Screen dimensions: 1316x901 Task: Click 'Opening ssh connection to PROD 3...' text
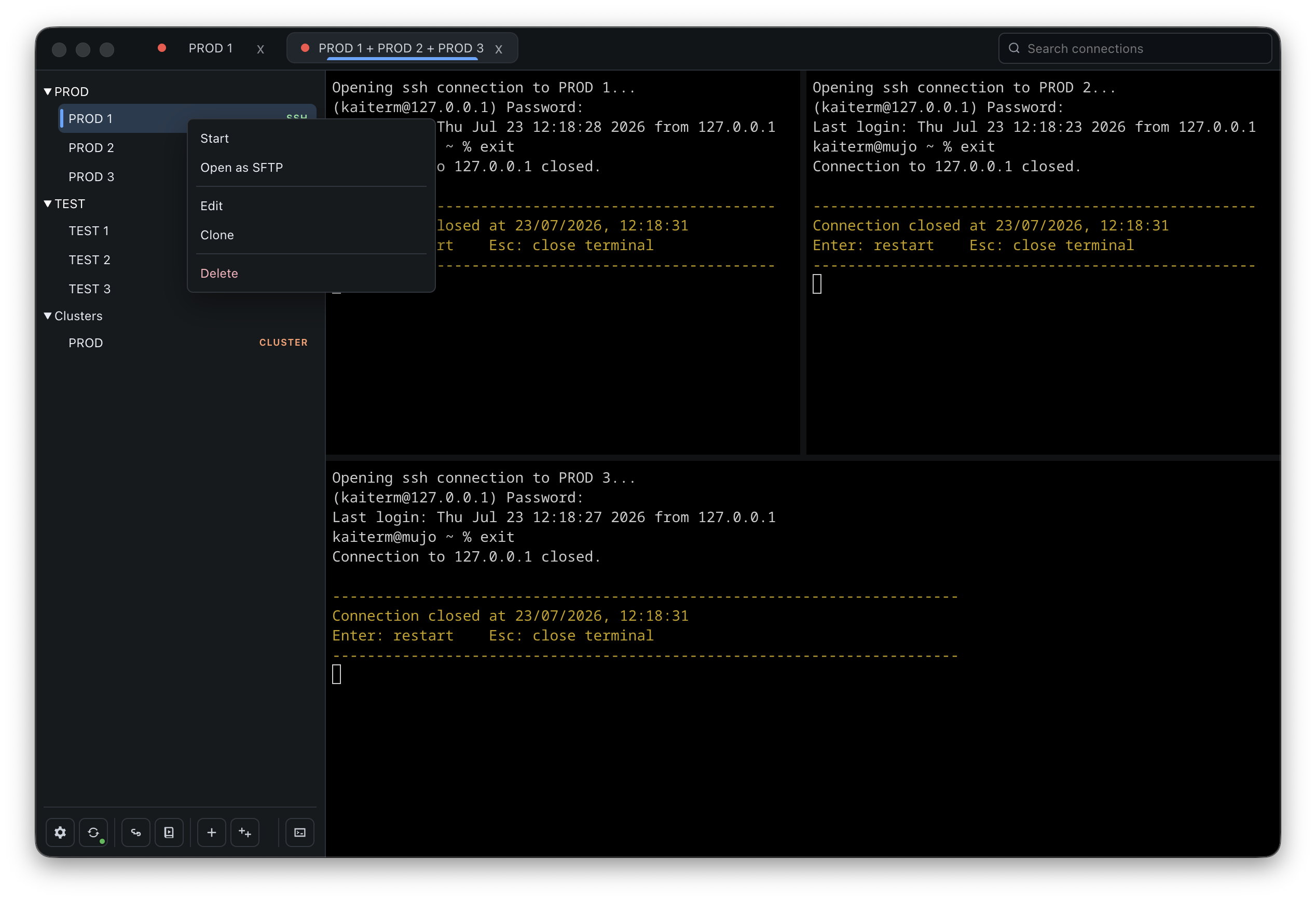tap(484, 477)
